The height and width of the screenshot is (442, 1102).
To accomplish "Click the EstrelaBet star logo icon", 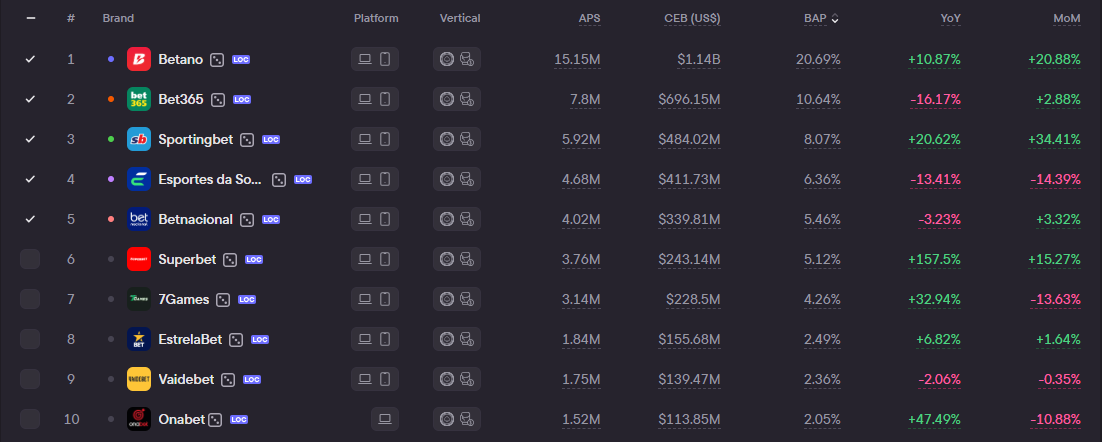I will tap(139, 339).
